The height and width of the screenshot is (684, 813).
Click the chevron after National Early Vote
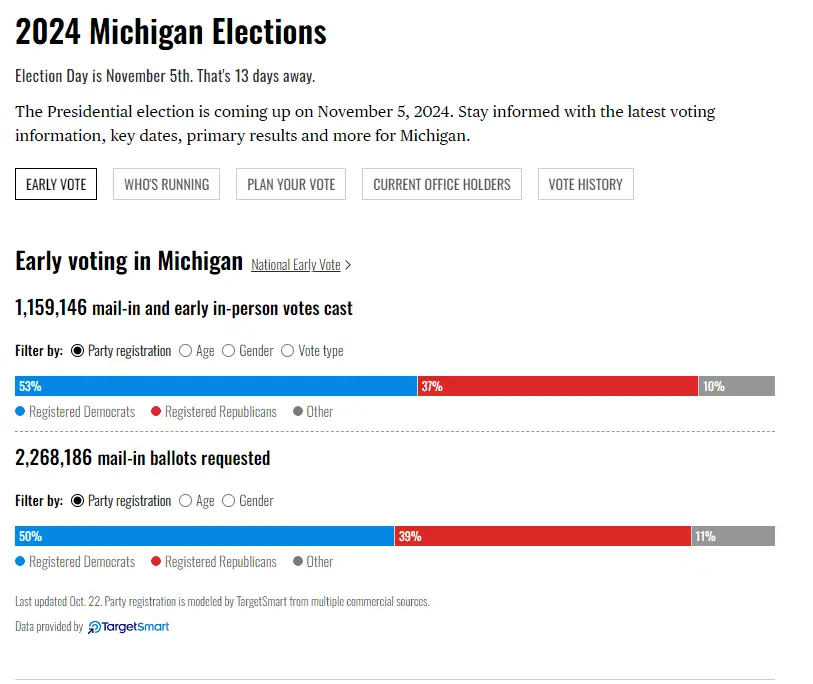click(348, 265)
